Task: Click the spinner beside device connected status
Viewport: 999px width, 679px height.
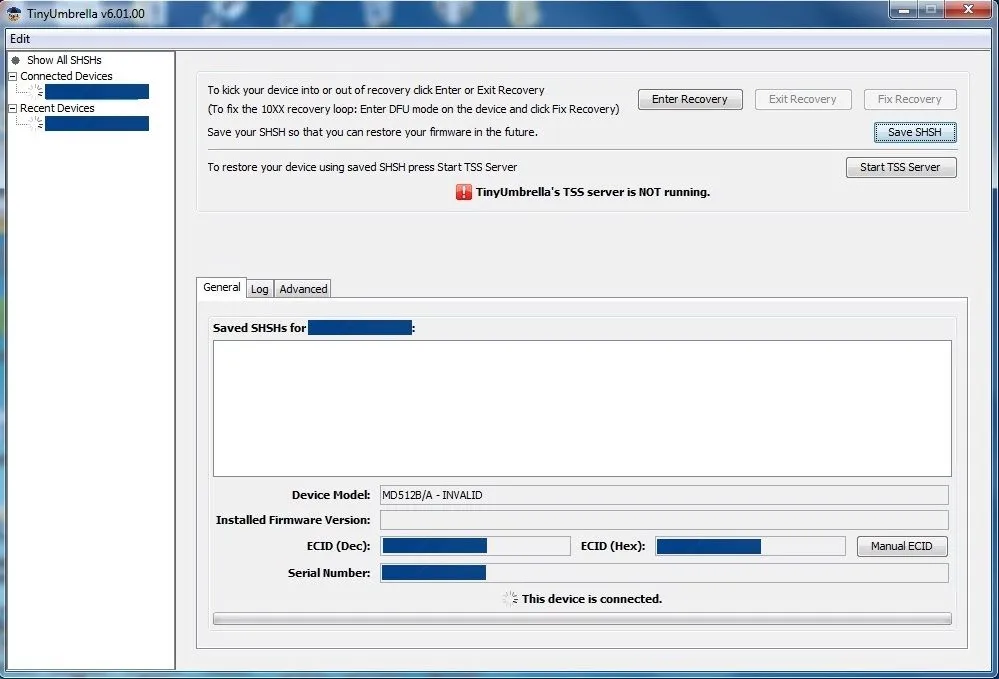Action: pos(510,598)
